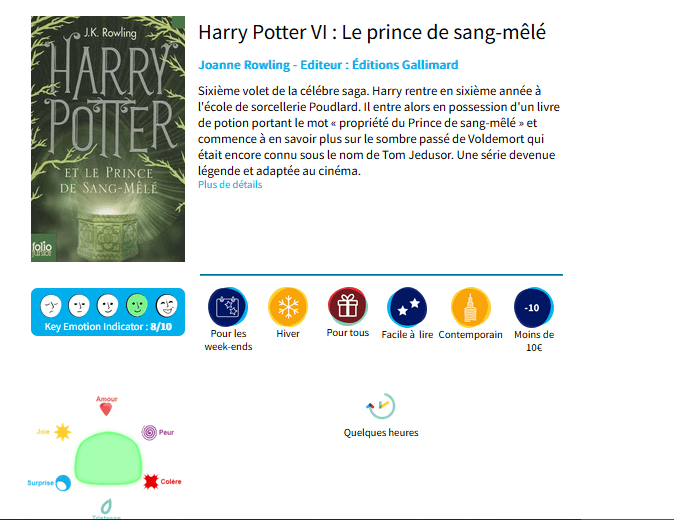
Task: Select the Joie sun emotion icon
Action: point(62,432)
